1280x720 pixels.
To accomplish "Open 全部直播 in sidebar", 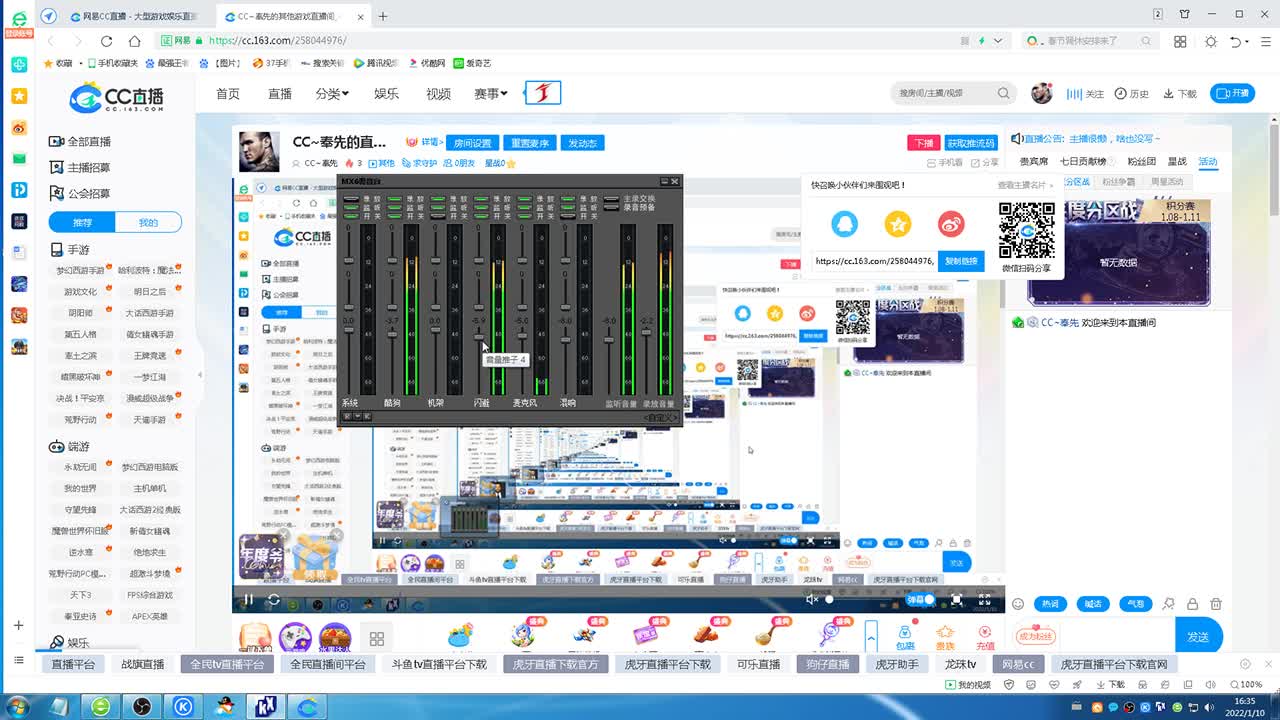I will pyautogui.click(x=80, y=141).
